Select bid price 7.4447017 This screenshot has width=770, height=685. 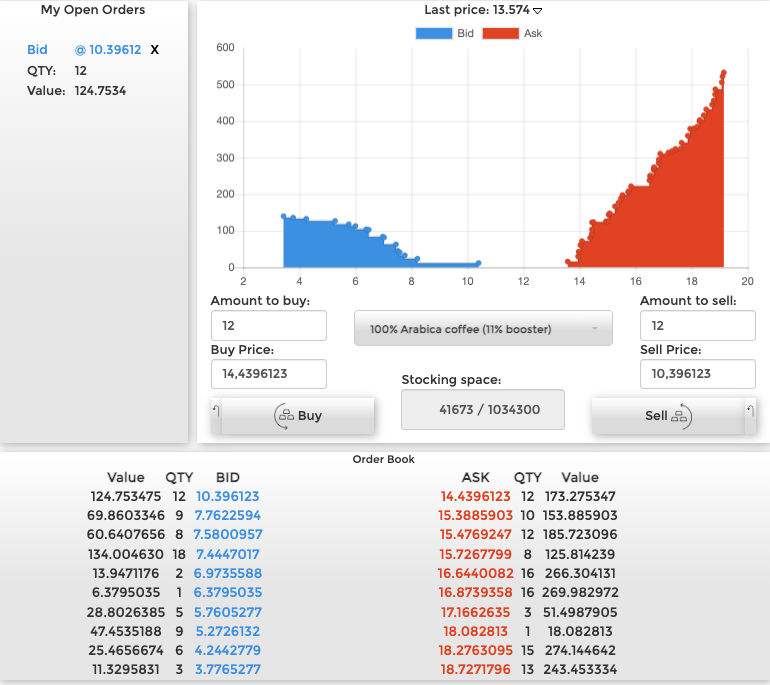pyautogui.click(x=227, y=554)
